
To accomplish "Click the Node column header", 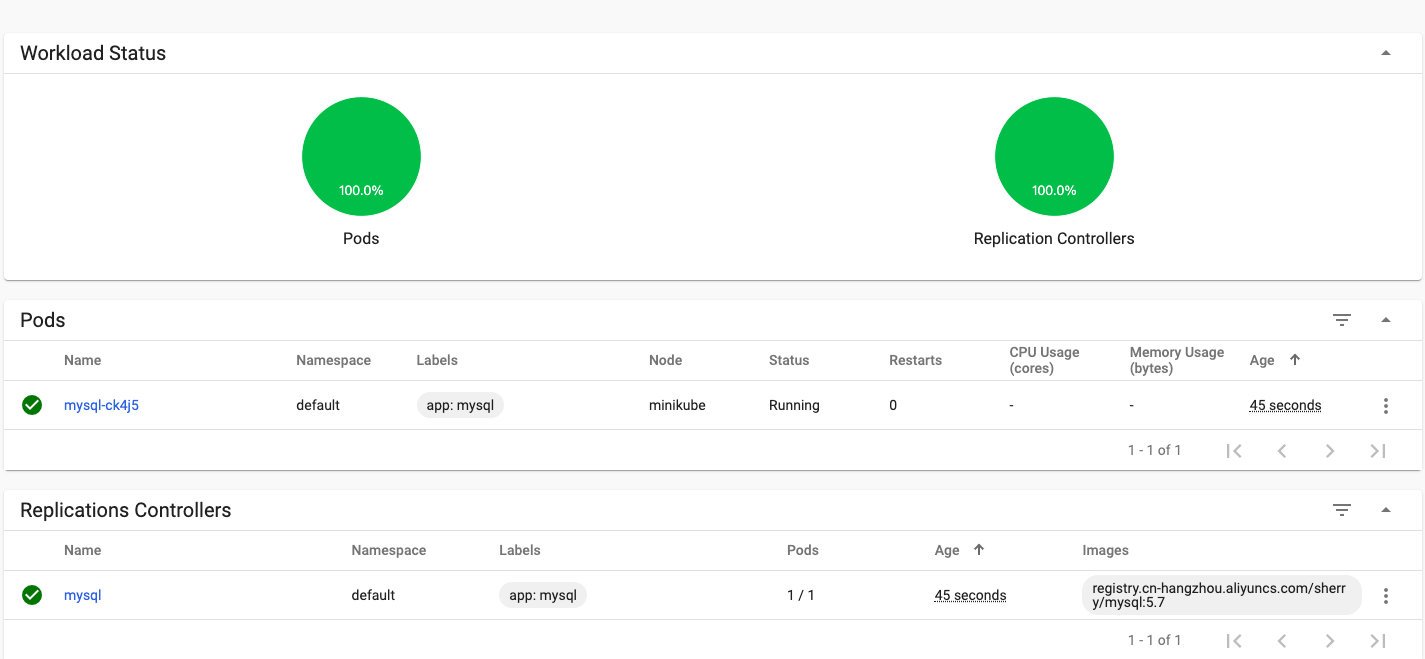I will pos(665,360).
